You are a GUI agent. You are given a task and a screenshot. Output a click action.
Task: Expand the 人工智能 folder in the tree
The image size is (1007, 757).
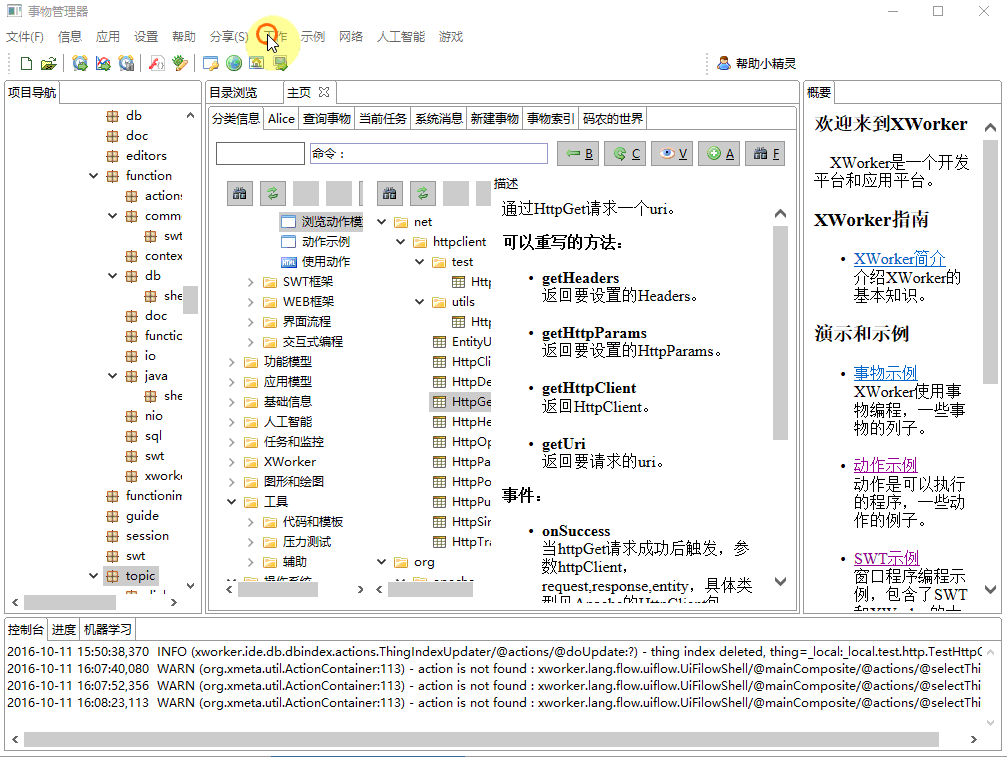232,422
